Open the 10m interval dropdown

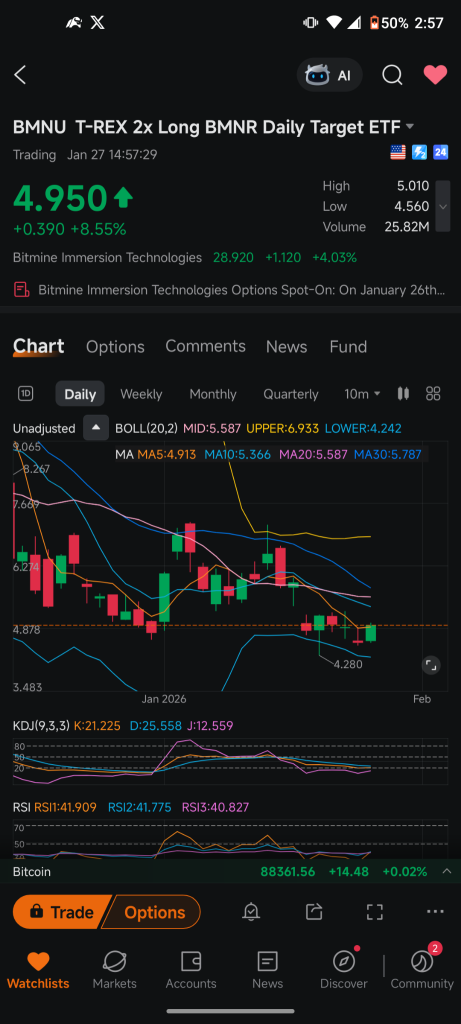point(362,394)
